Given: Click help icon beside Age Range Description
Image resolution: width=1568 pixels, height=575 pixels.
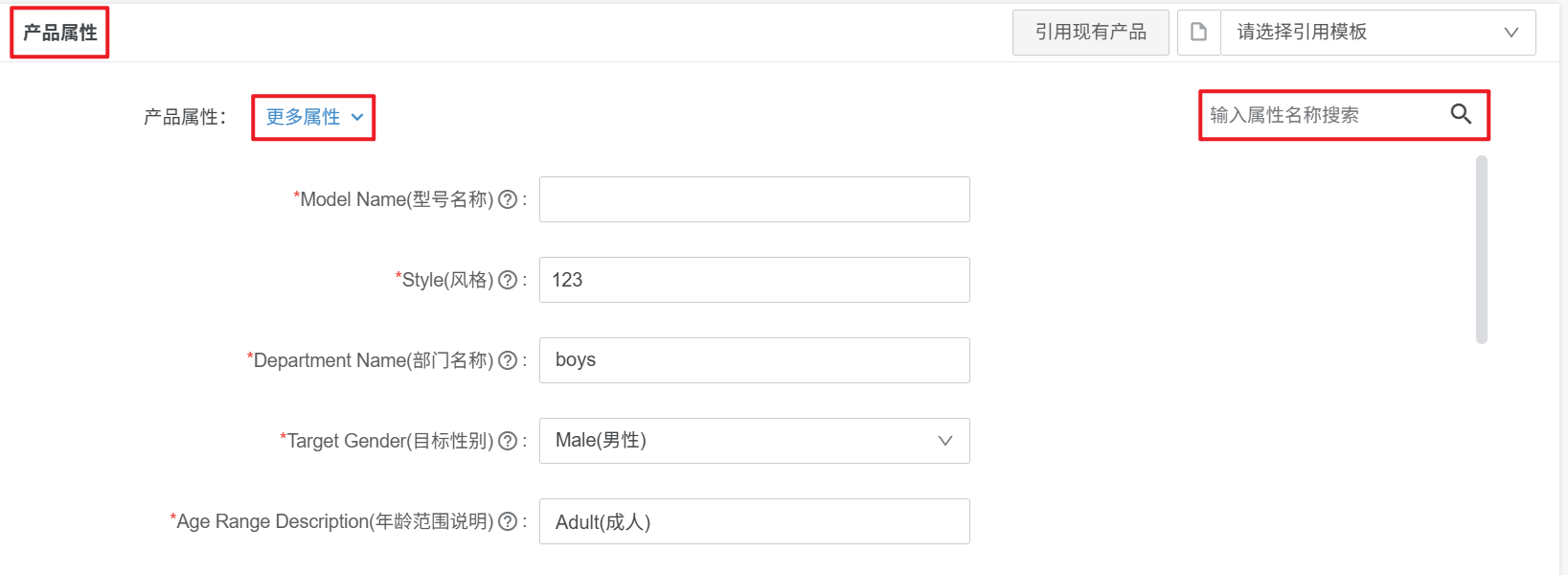Looking at the screenshot, I should 509,521.
